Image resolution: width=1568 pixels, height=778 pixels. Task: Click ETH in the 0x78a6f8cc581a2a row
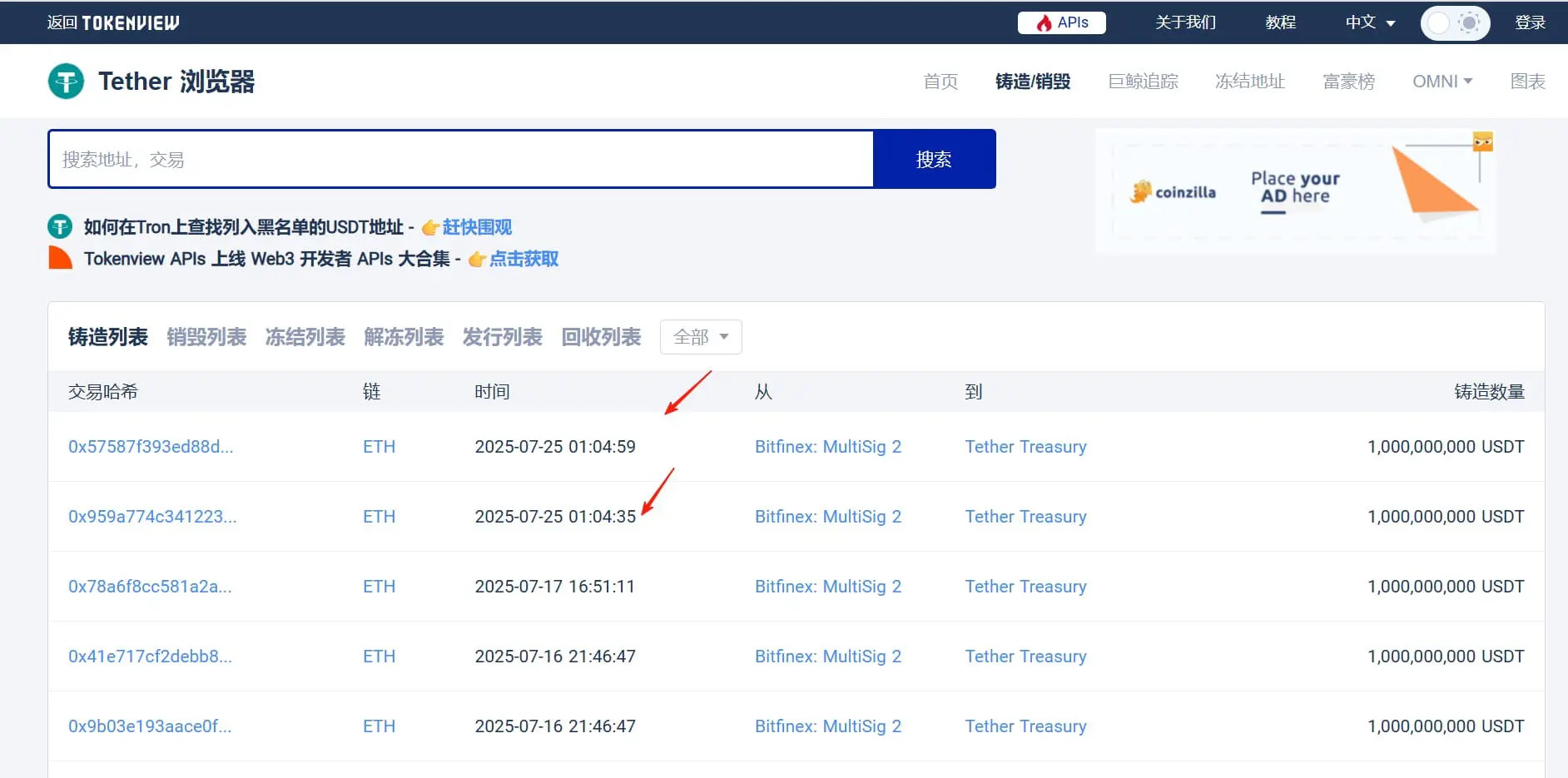(x=379, y=587)
